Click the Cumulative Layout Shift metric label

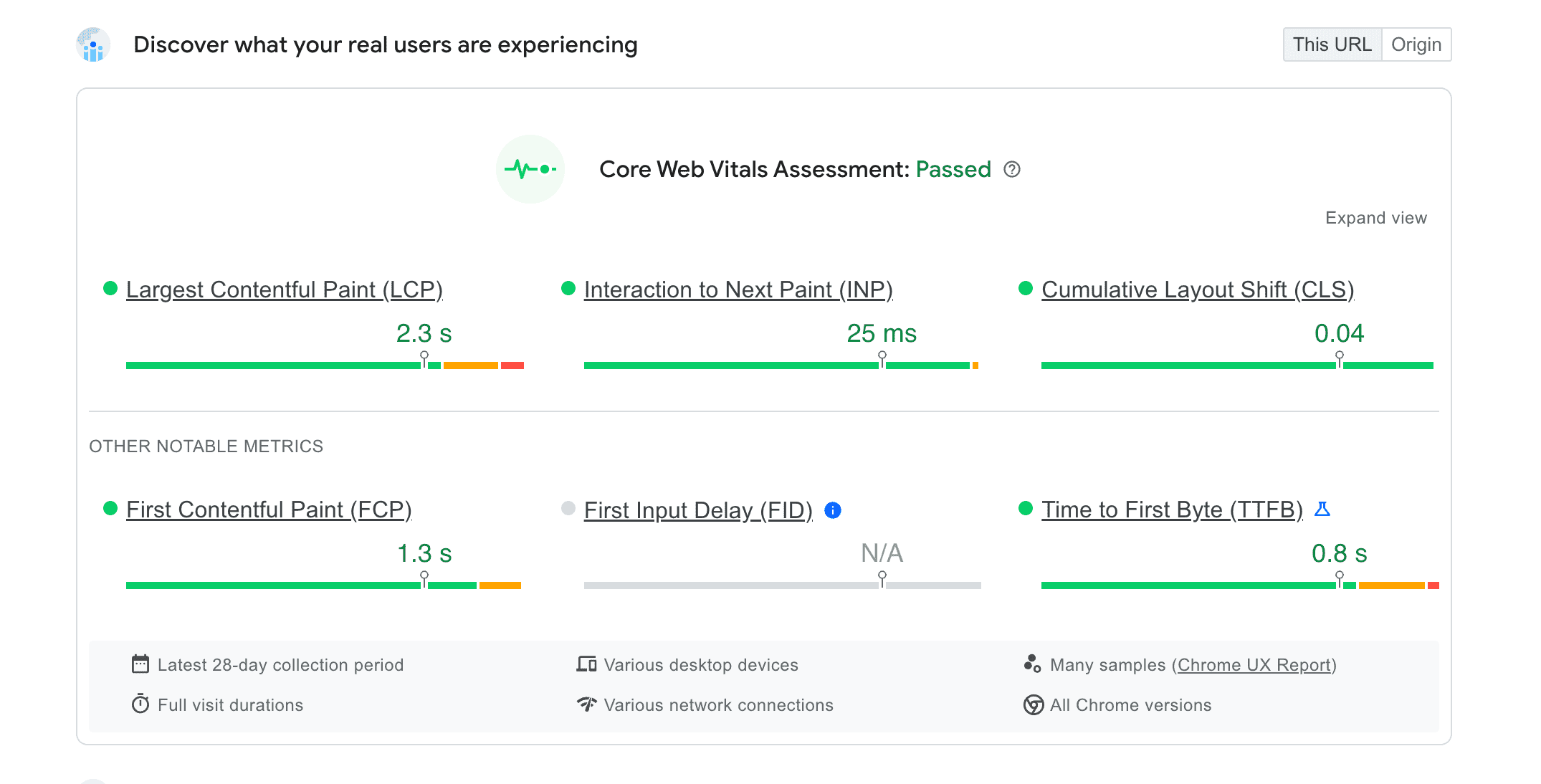1199,289
